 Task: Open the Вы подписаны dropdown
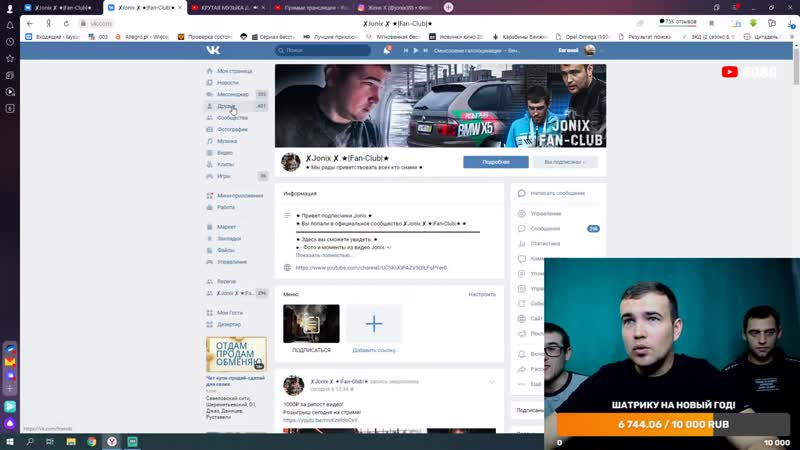click(565, 162)
